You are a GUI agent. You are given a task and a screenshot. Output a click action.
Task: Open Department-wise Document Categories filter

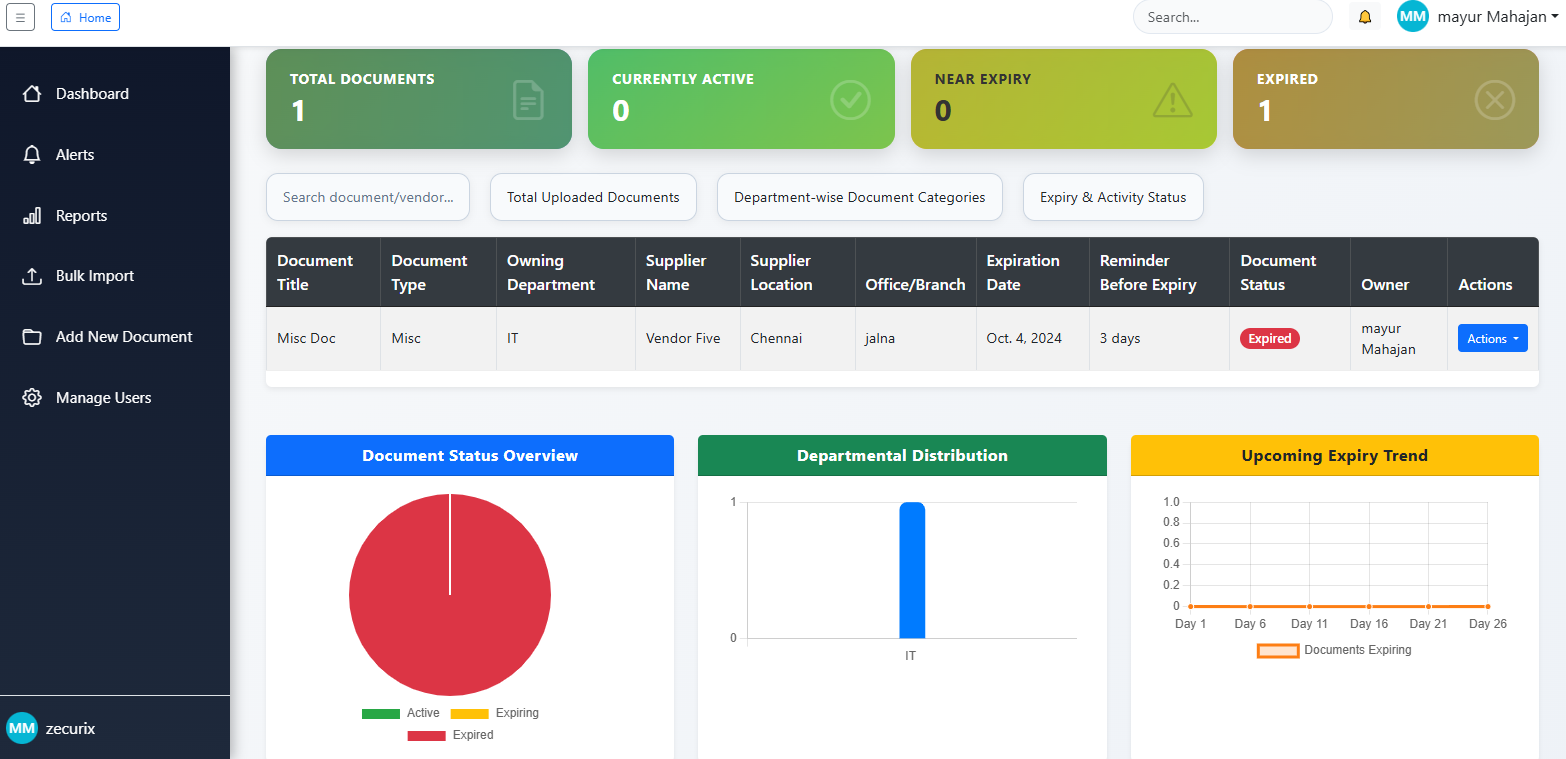click(859, 197)
